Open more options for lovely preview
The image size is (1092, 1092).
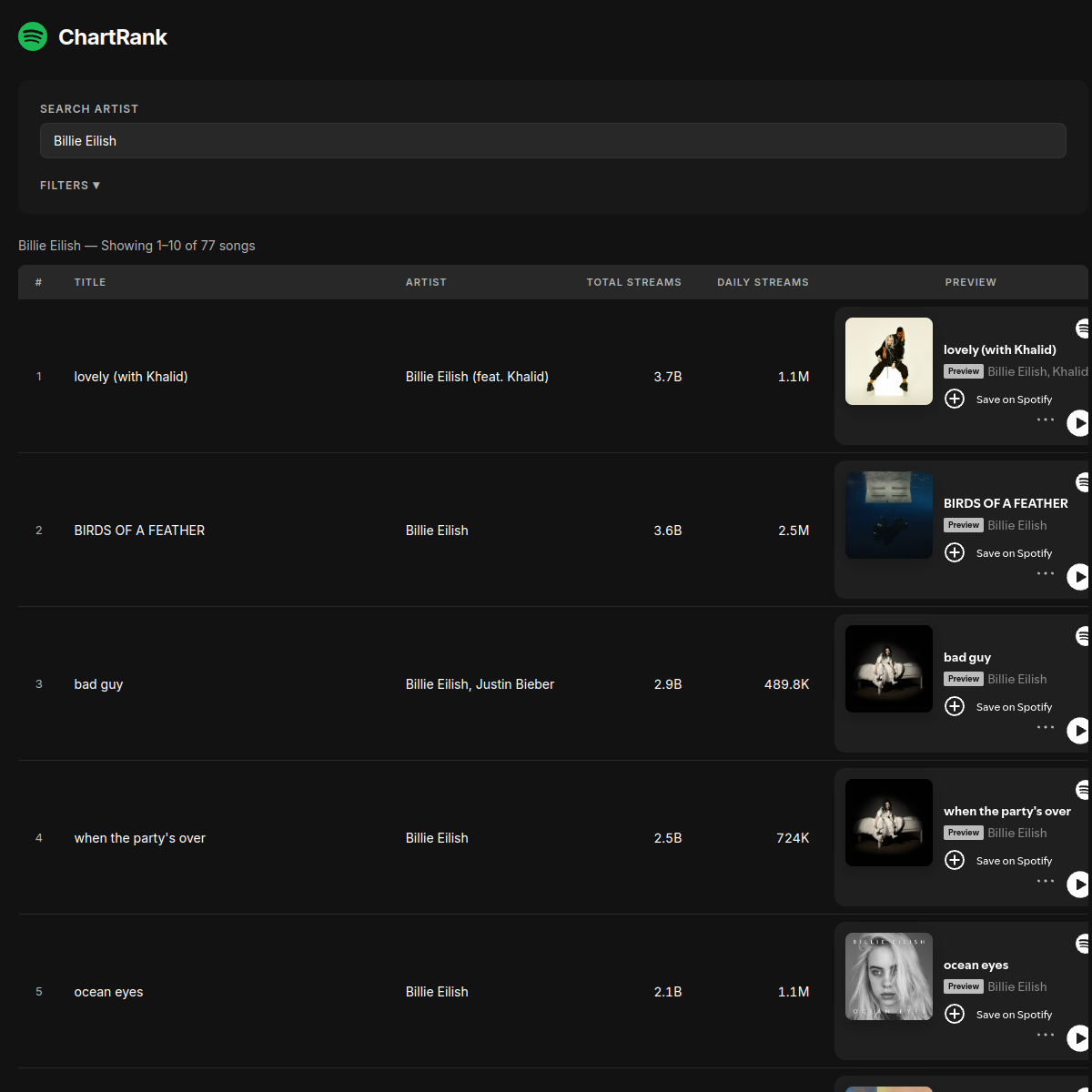1046,420
